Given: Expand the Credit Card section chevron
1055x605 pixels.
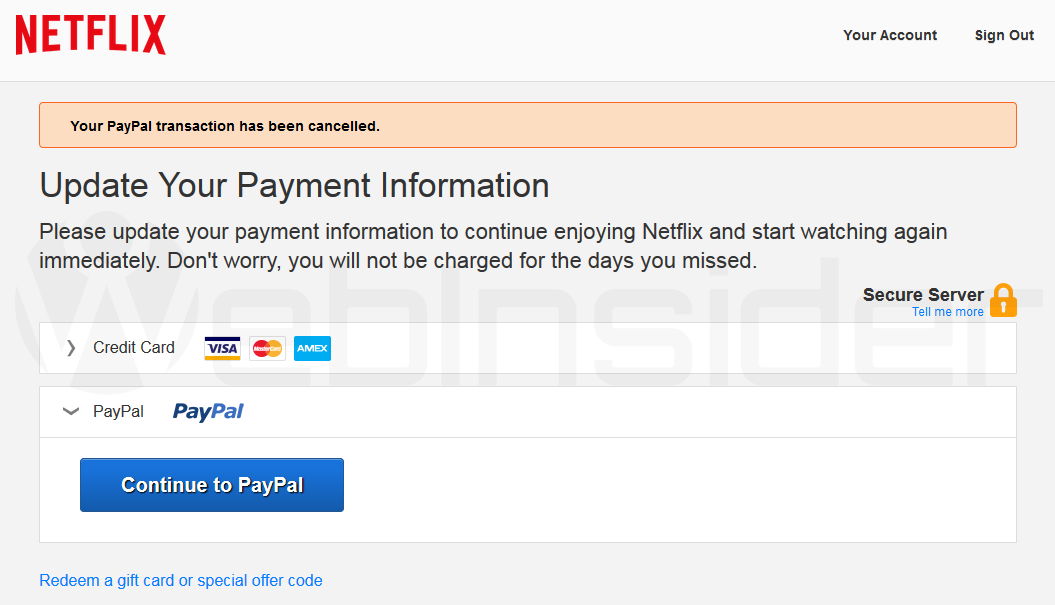Looking at the screenshot, I should tap(71, 348).
